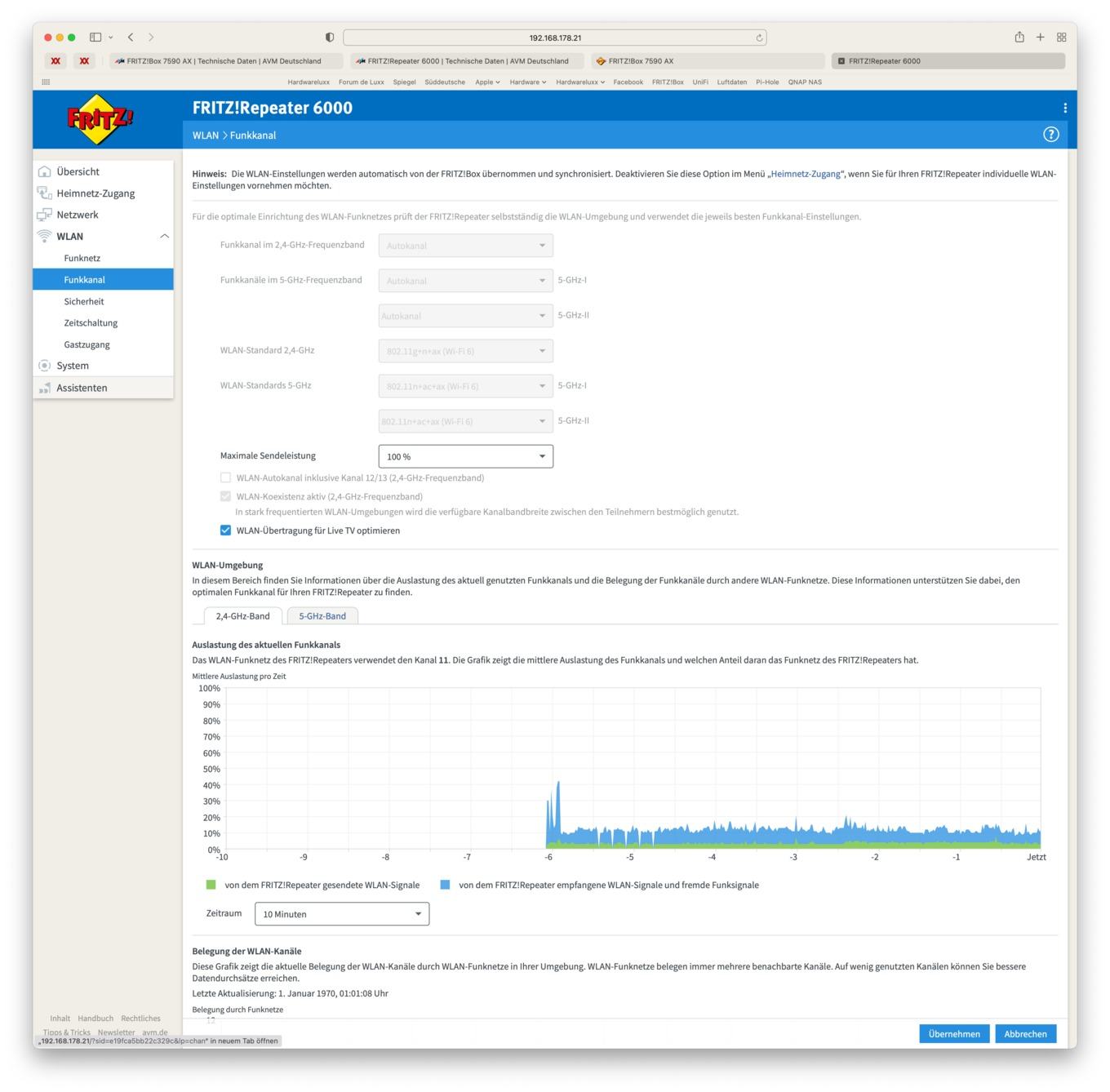Click System sidebar icon

tap(45, 366)
